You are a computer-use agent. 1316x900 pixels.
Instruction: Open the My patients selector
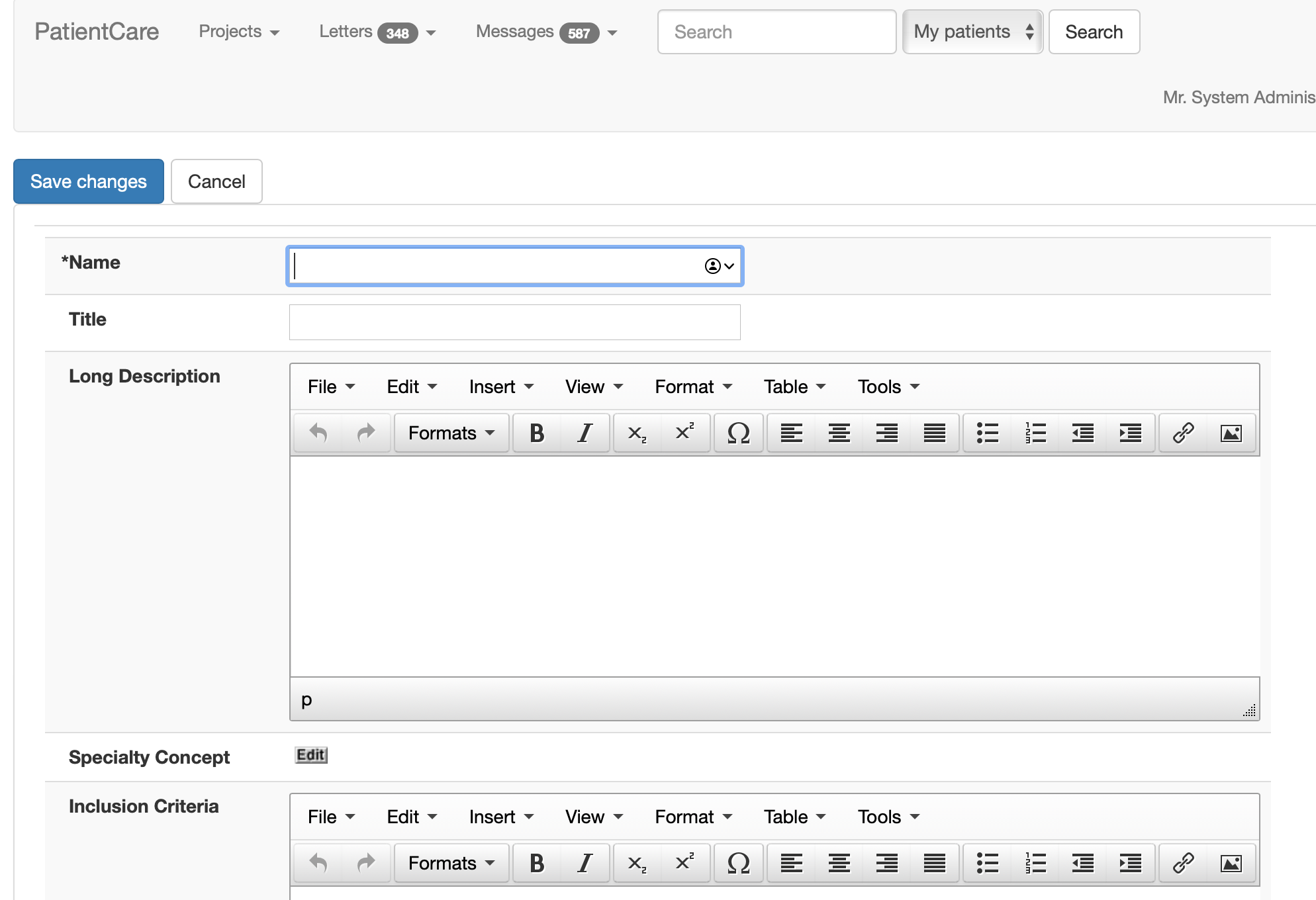pos(972,31)
